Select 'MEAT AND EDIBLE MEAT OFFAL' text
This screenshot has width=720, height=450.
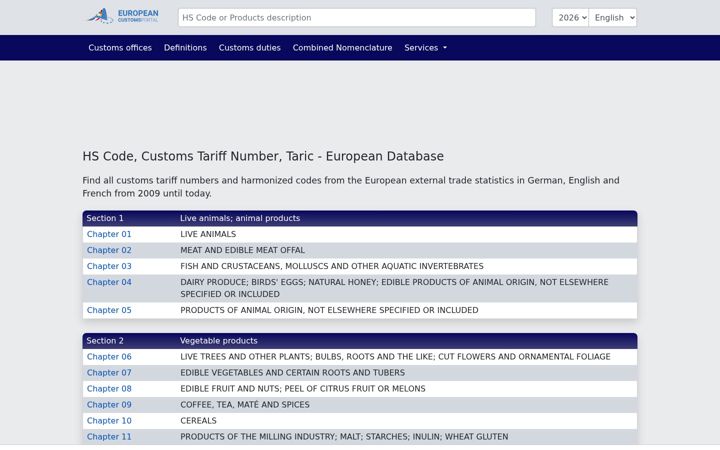click(242, 250)
